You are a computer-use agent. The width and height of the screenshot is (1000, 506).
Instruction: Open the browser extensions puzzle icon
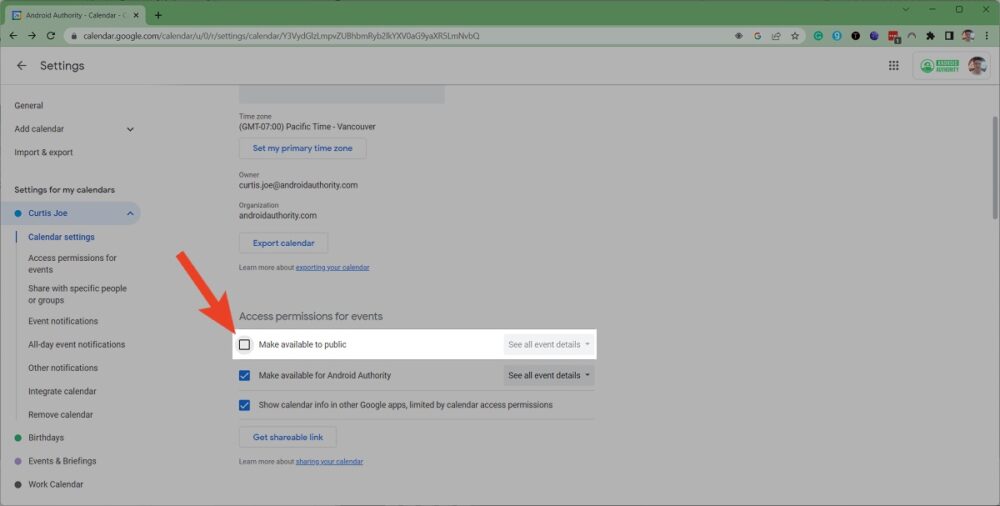click(x=930, y=36)
